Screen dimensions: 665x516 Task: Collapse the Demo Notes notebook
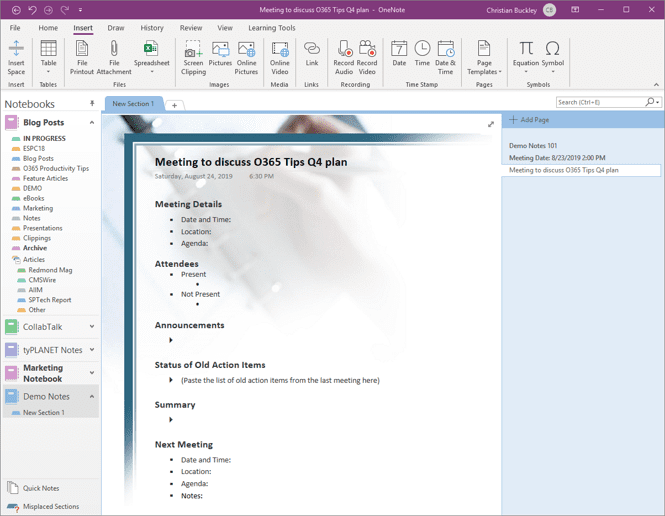click(92, 396)
